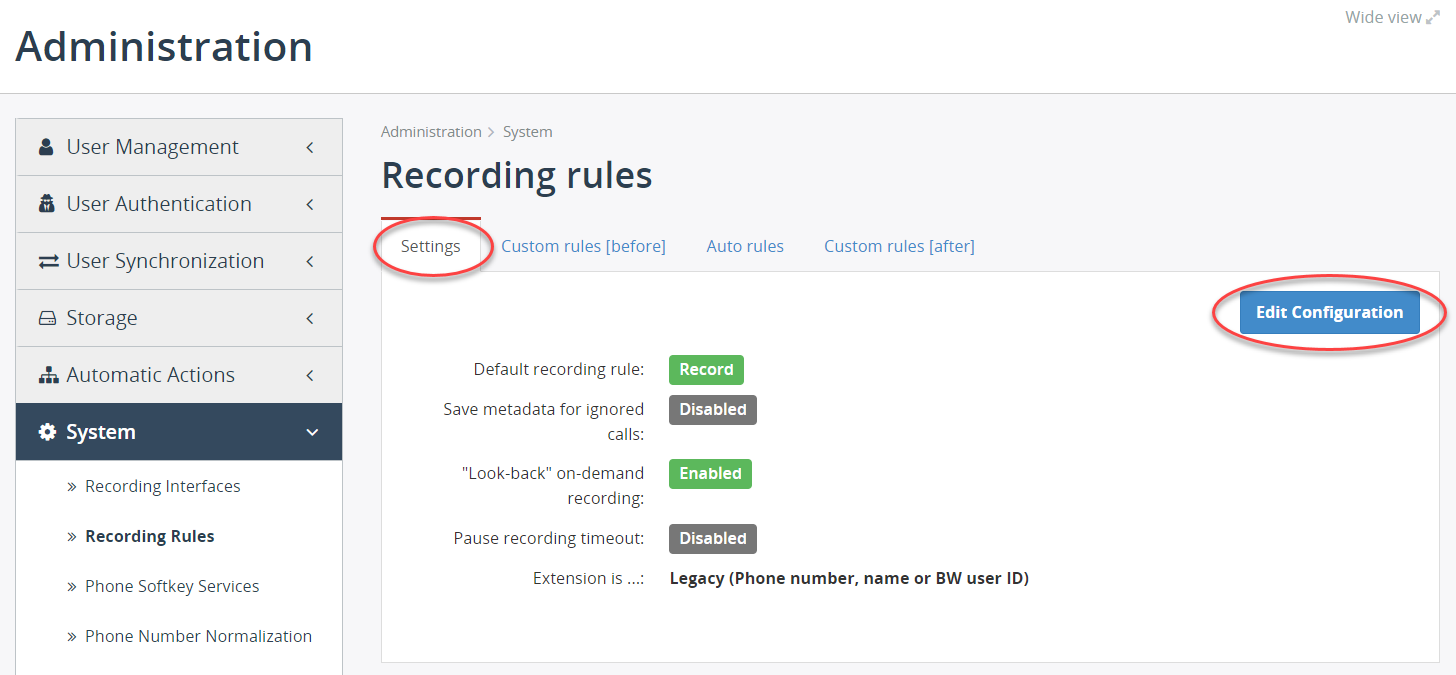Open the Custom rules [after] tab

[x=899, y=246]
